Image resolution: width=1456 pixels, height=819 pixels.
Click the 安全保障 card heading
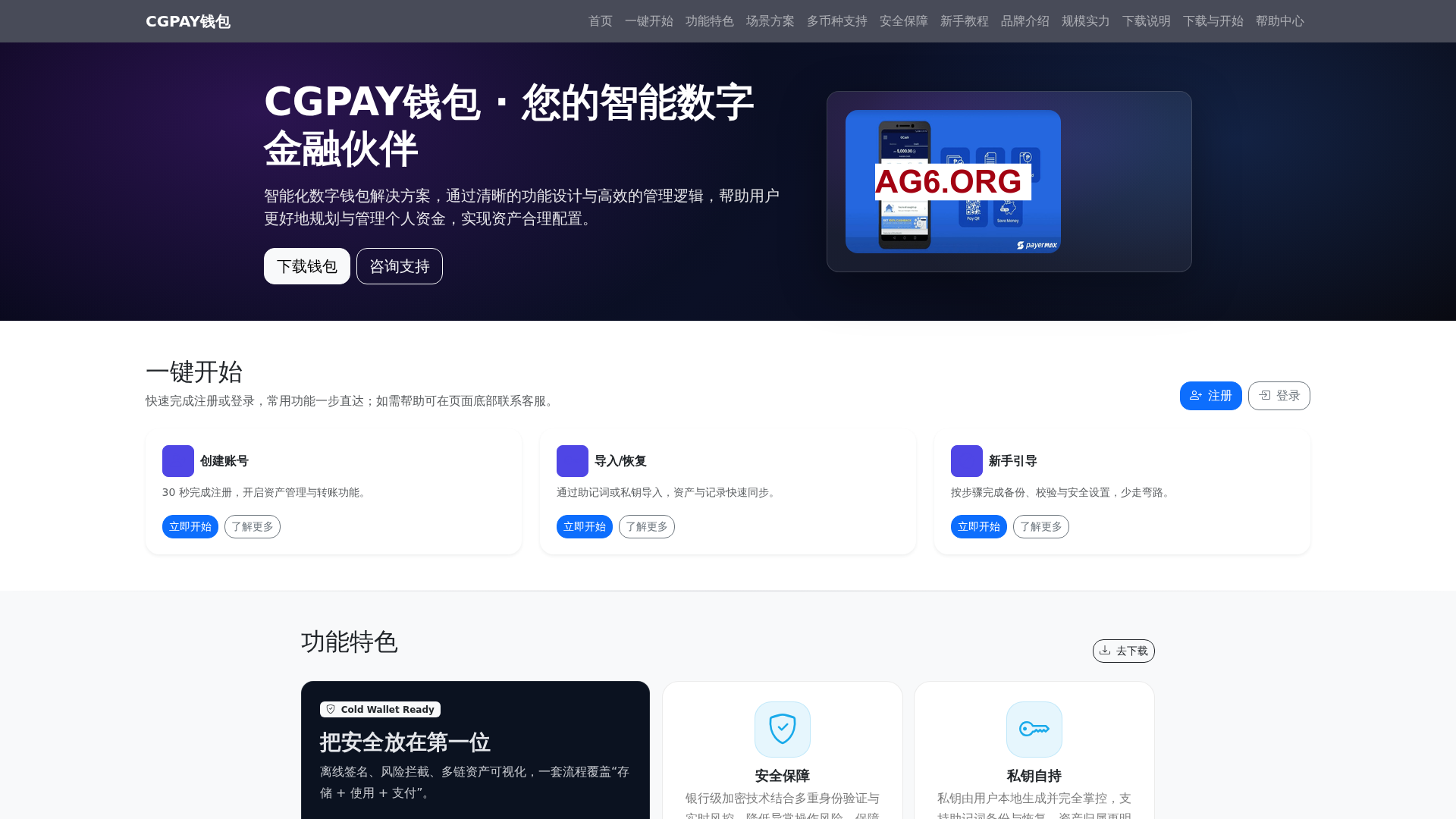[783, 776]
